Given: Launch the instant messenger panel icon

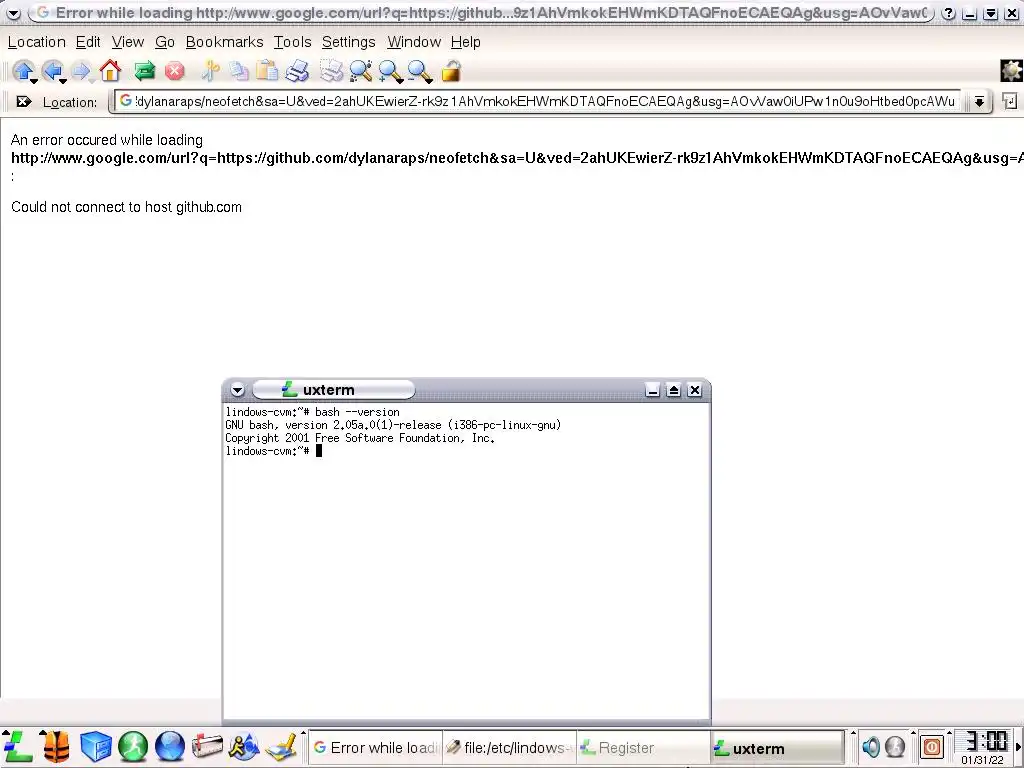Looking at the screenshot, I should [244, 746].
